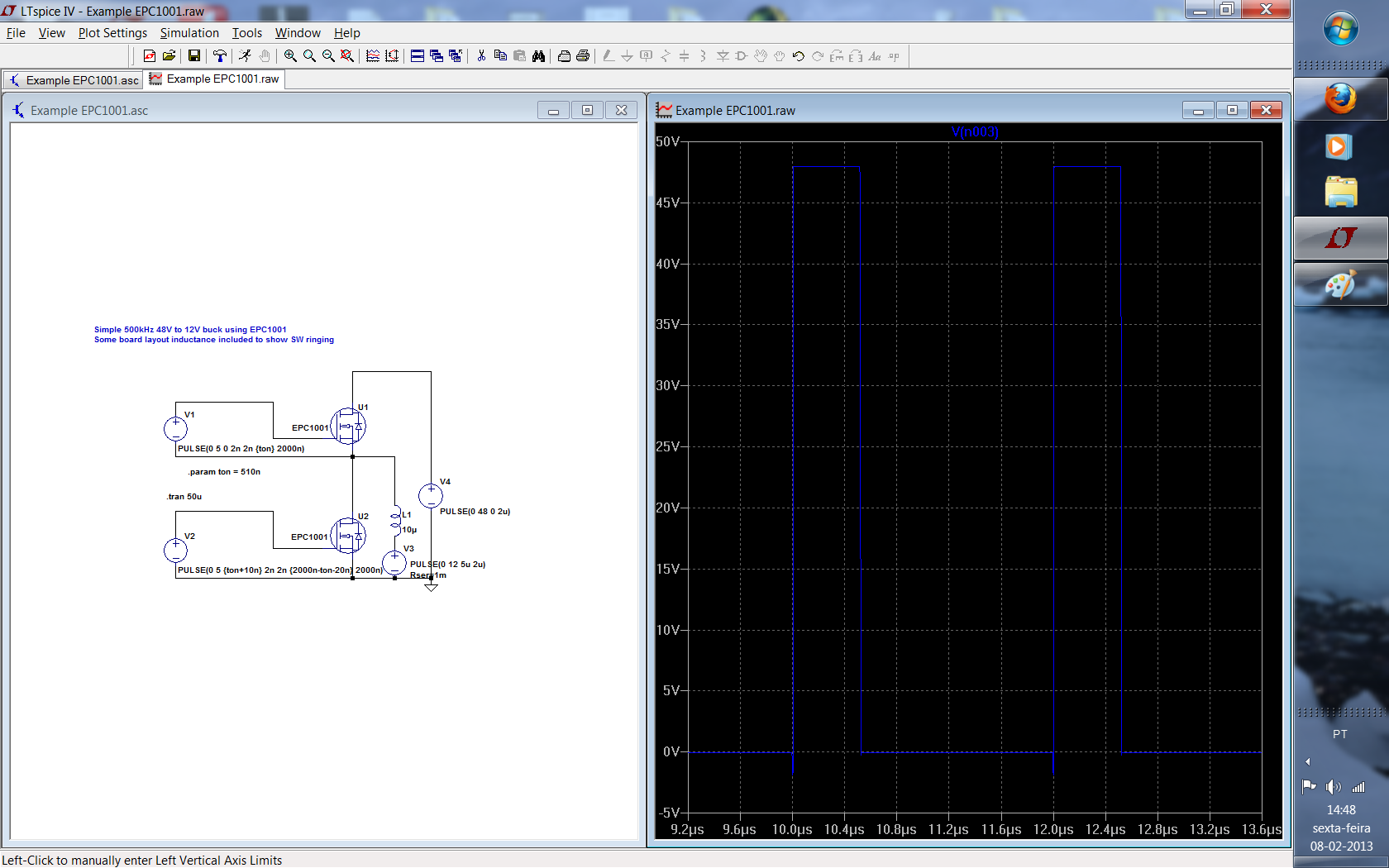Image resolution: width=1389 pixels, height=868 pixels.
Task: Click the Add Trace plot icon
Action: click(x=392, y=55)
